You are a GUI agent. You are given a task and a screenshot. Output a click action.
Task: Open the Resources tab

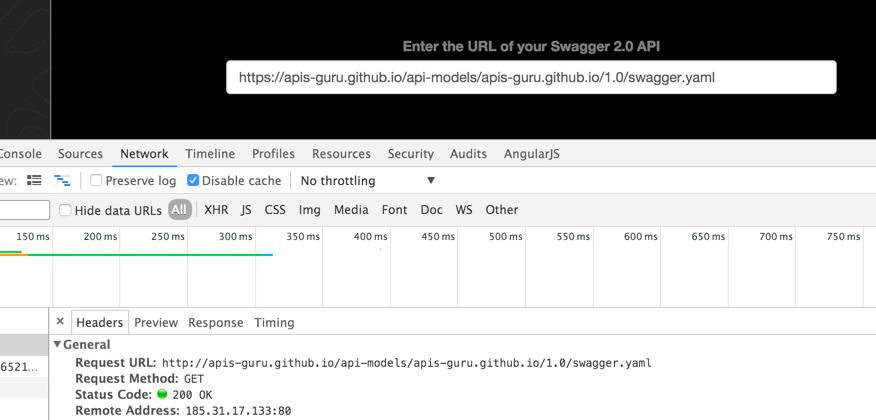coord(341,154)
